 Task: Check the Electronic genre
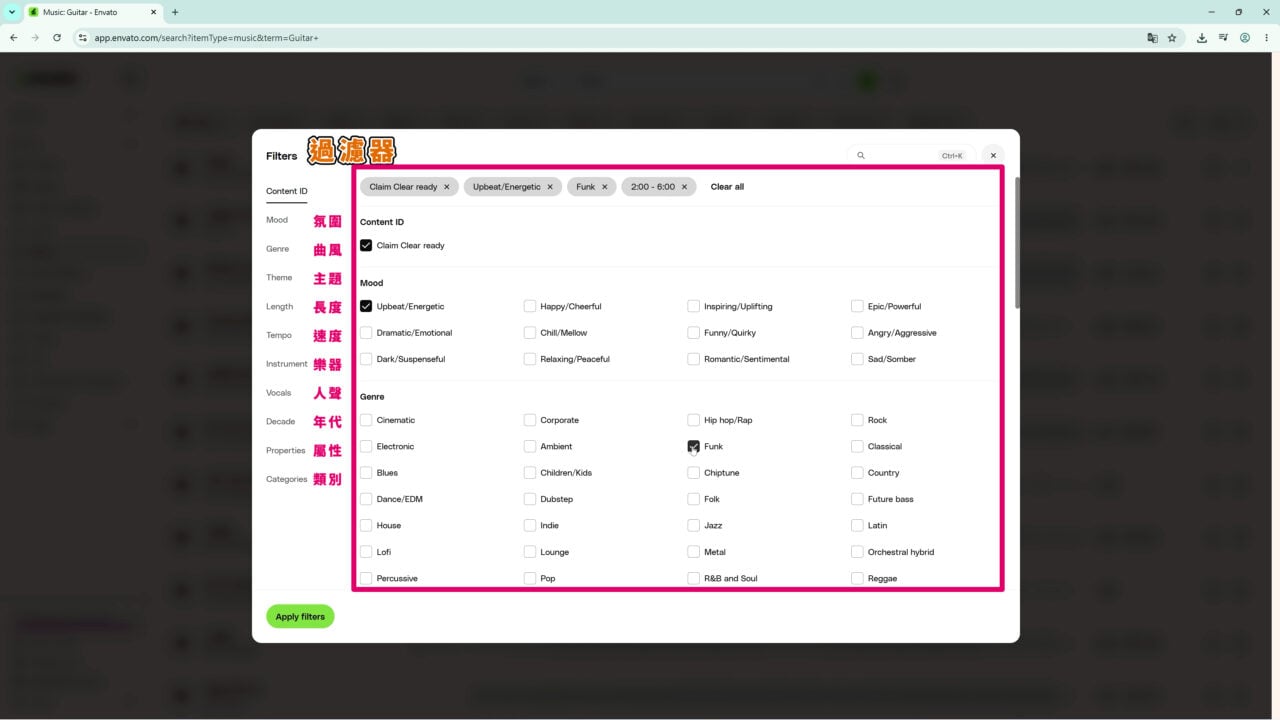tap(366, 446)
